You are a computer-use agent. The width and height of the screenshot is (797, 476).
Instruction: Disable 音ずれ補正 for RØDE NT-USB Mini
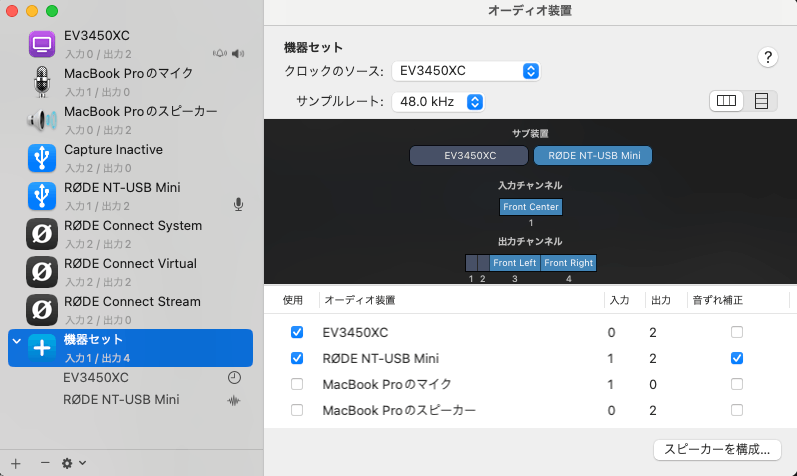[x=737, y=358]
